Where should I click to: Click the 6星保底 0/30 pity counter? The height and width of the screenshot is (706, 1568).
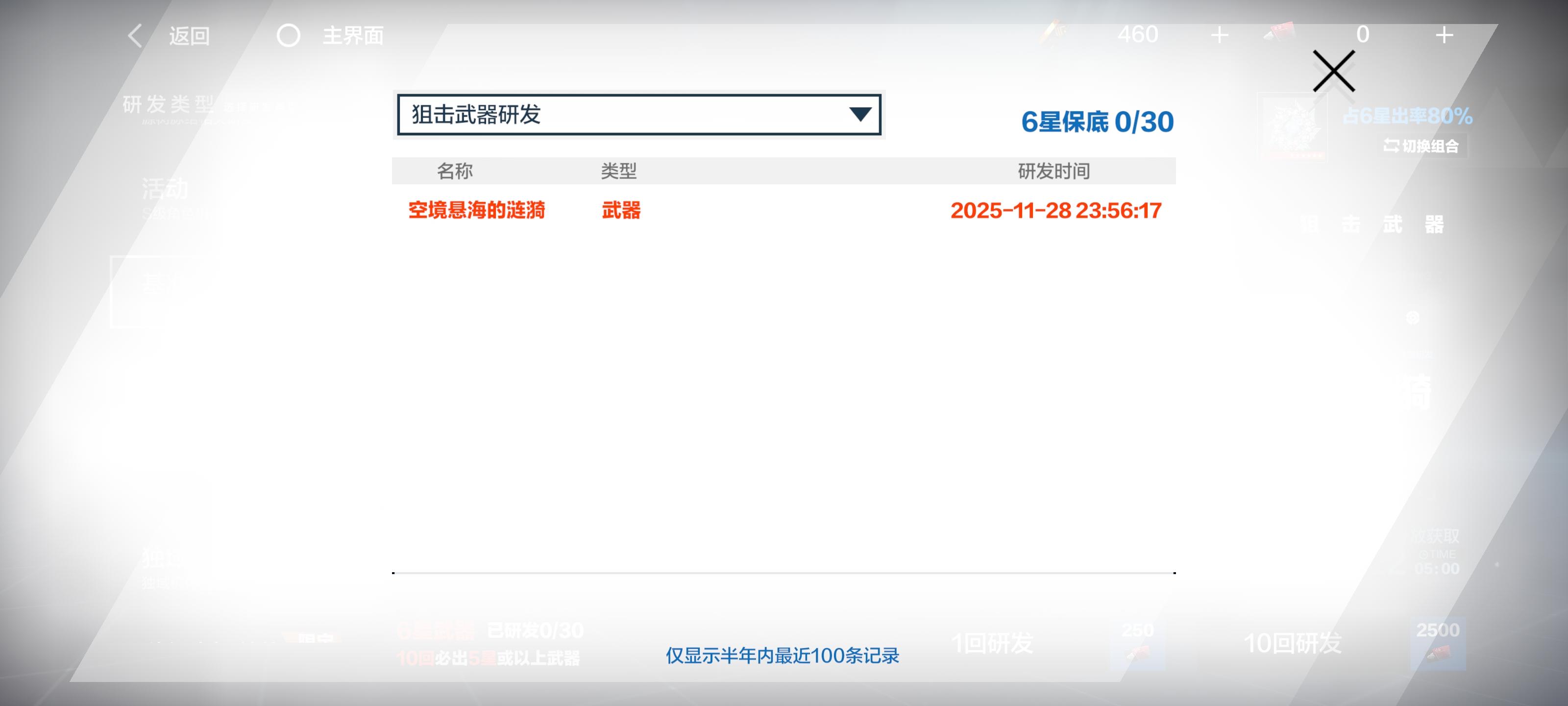(x=1097, y=122)
